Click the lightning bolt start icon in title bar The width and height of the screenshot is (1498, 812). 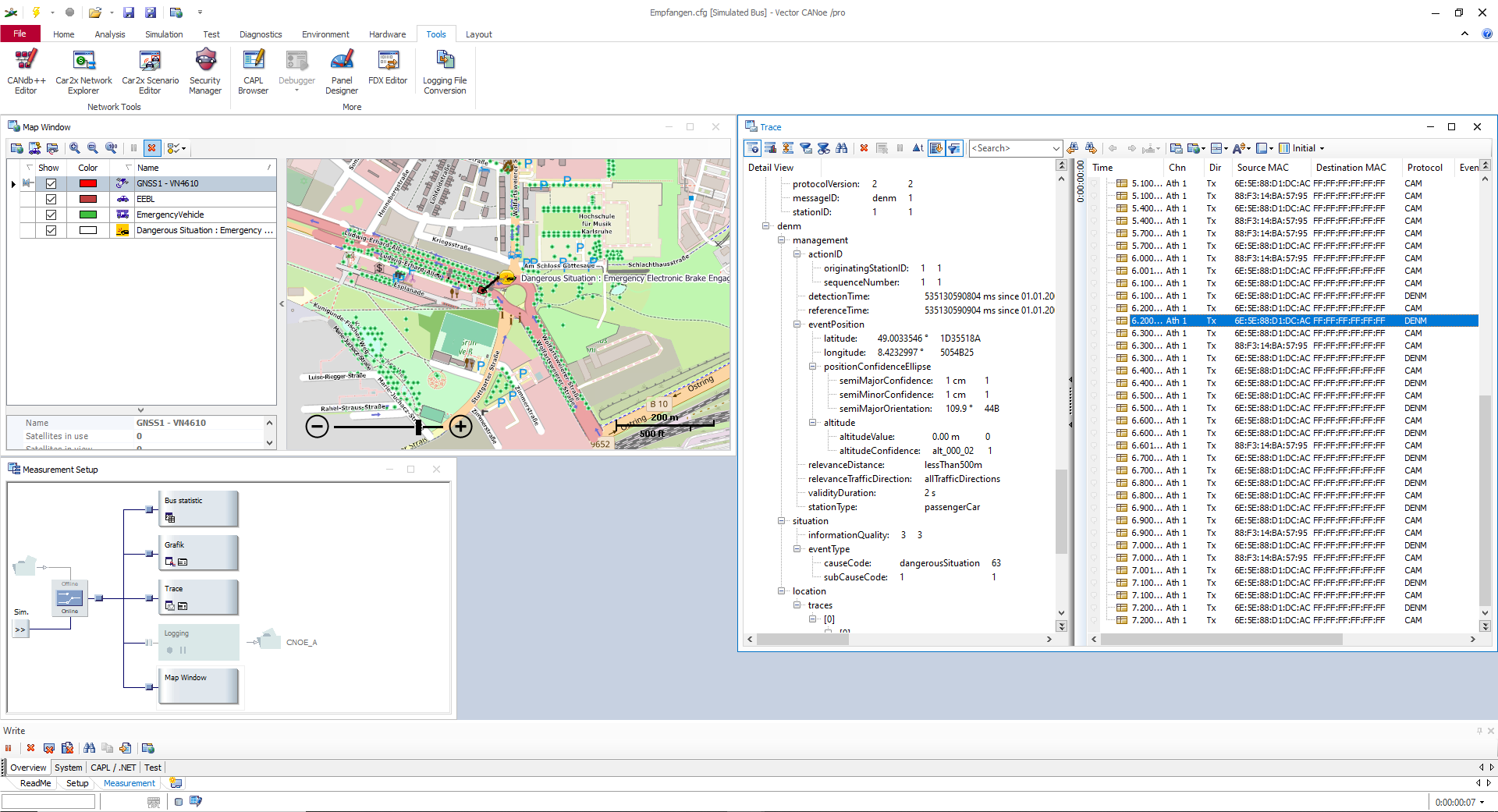[36, 12]
